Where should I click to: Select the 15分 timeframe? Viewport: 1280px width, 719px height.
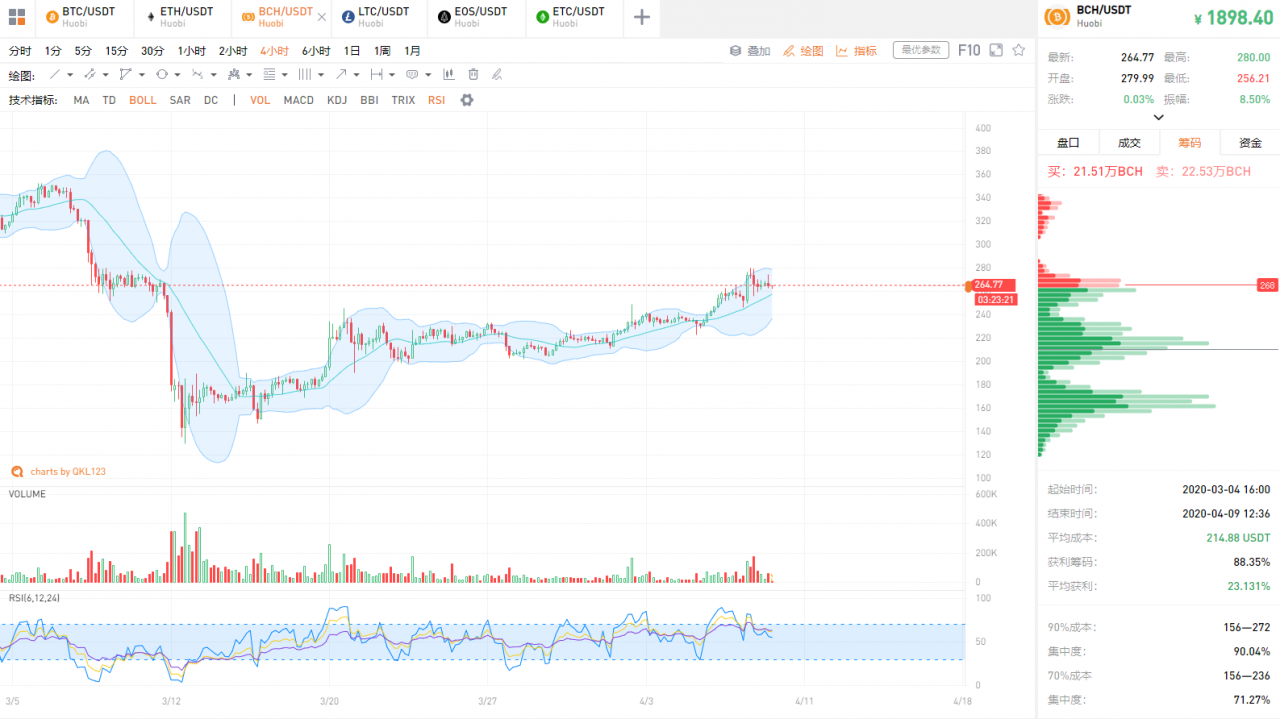click(117, 51)
